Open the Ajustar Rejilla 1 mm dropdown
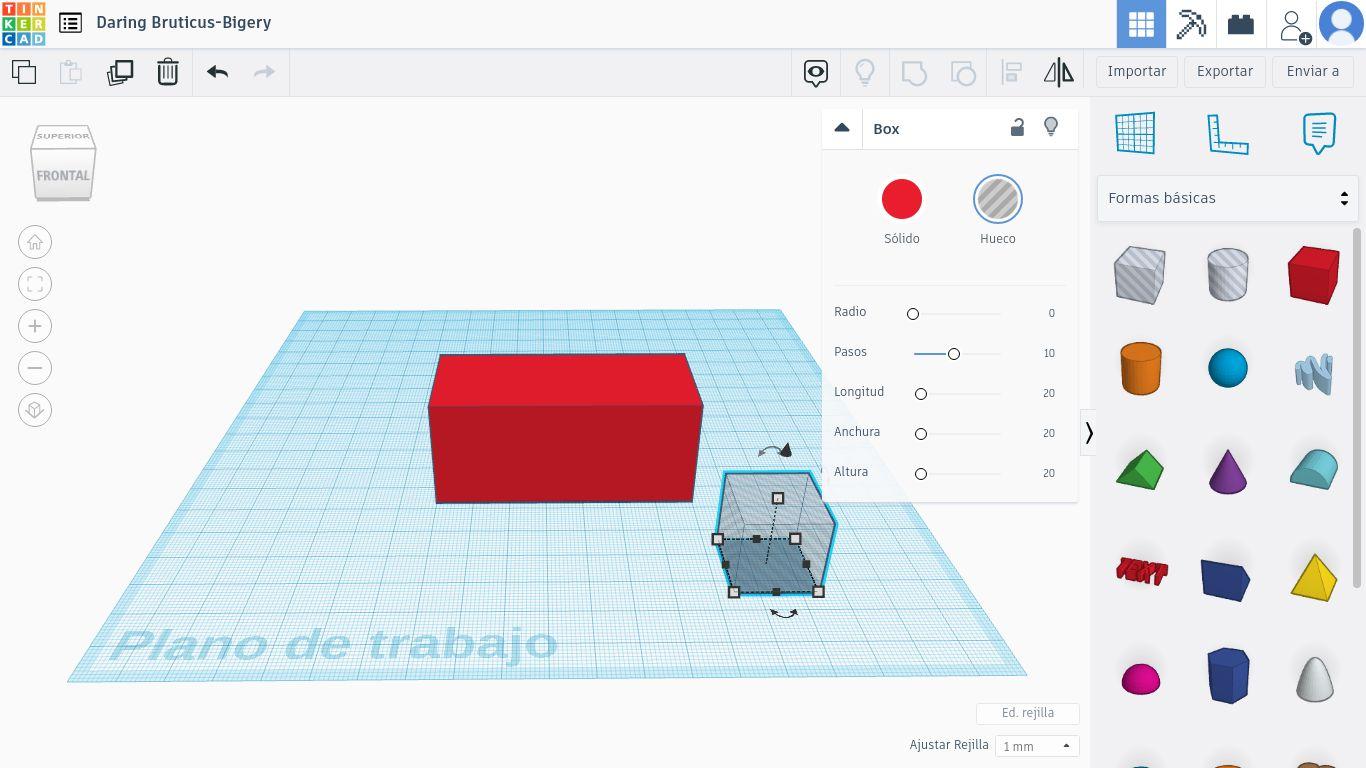 point(1036,746)
